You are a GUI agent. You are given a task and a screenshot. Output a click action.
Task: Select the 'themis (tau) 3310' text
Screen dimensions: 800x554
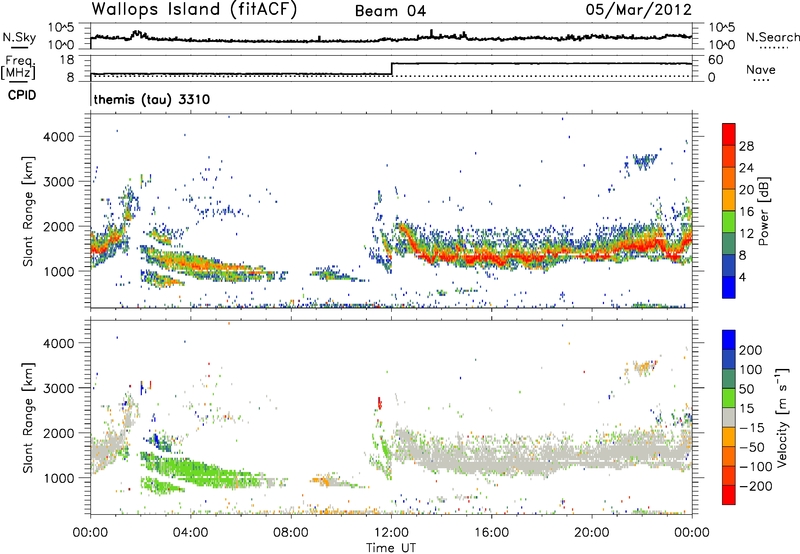click(x=152, y=99)
